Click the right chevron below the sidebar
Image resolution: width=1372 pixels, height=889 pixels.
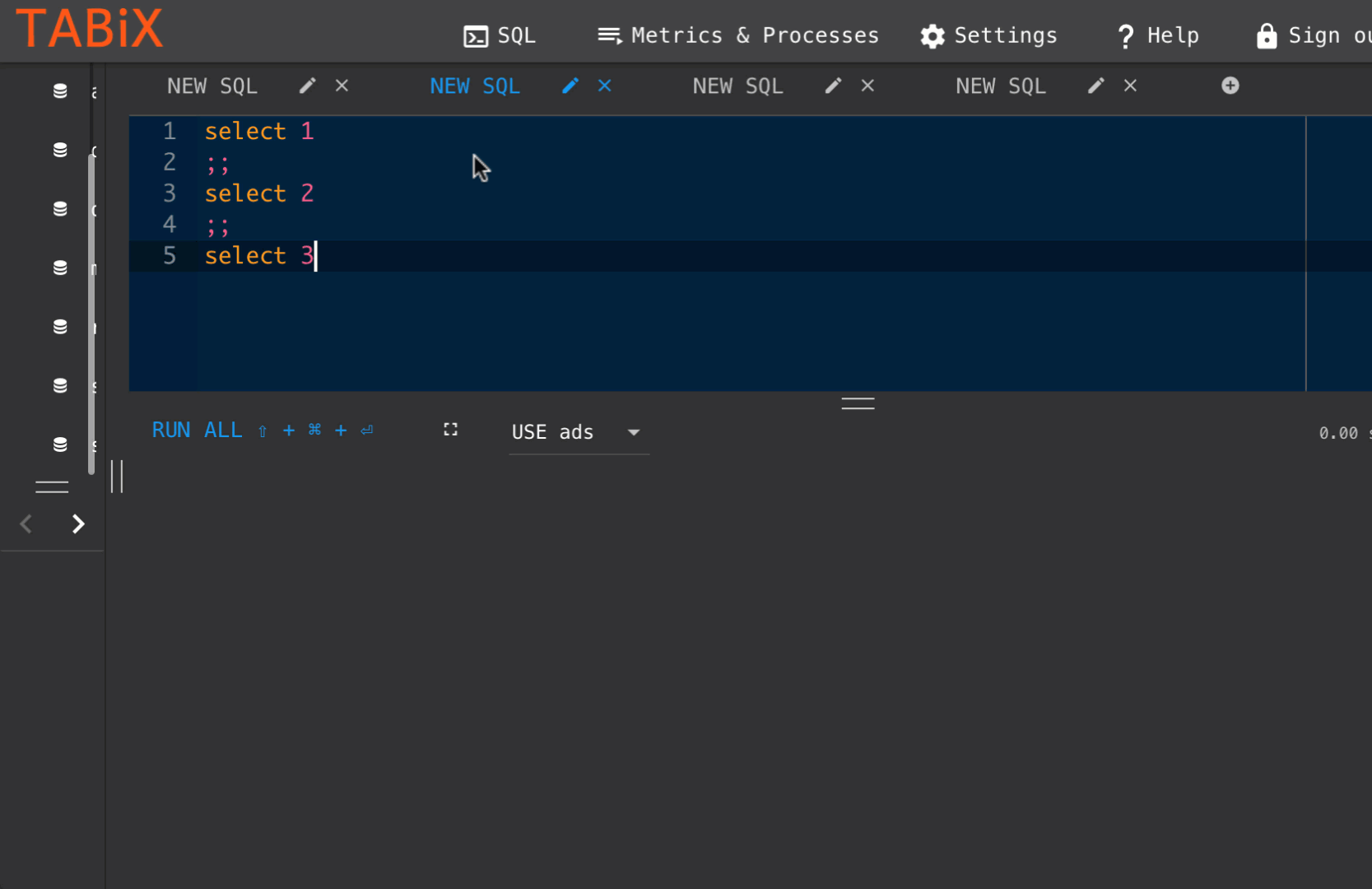78,524
